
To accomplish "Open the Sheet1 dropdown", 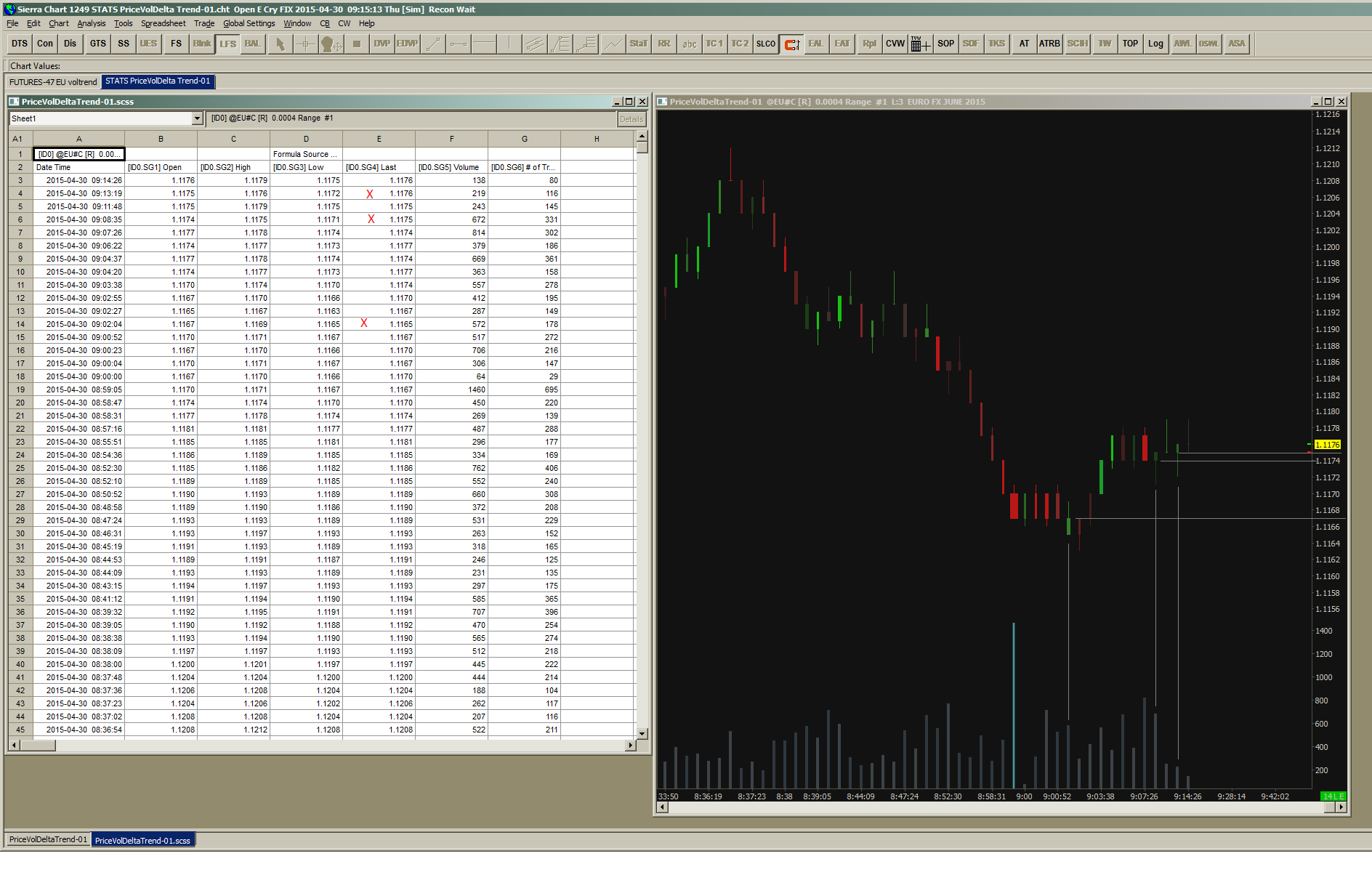I will tap(197, 118).
